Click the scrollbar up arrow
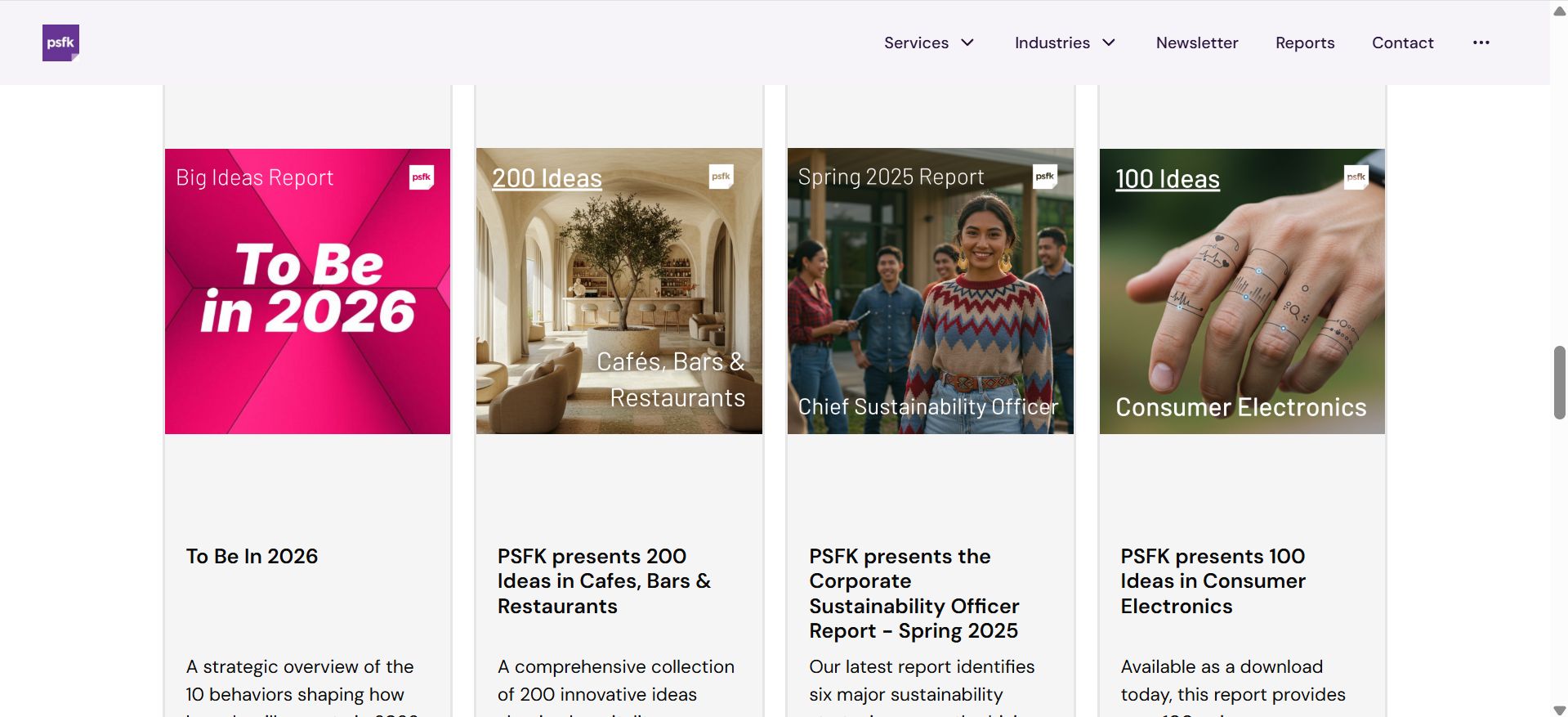Screen dimensions: 1568x717 click(x=1559, y=11)
